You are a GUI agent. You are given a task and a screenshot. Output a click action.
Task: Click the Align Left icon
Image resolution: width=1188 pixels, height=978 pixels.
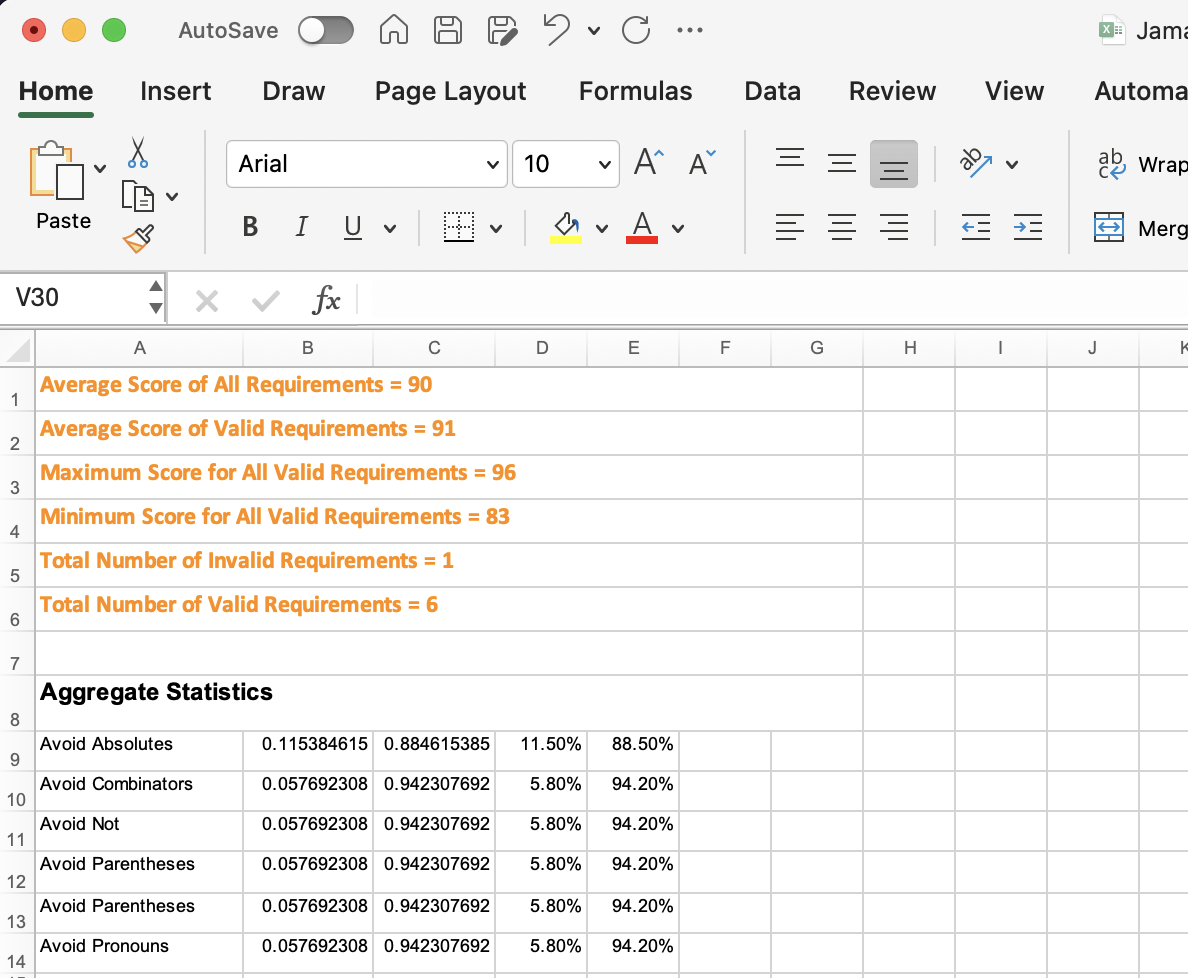click(789, 227)
